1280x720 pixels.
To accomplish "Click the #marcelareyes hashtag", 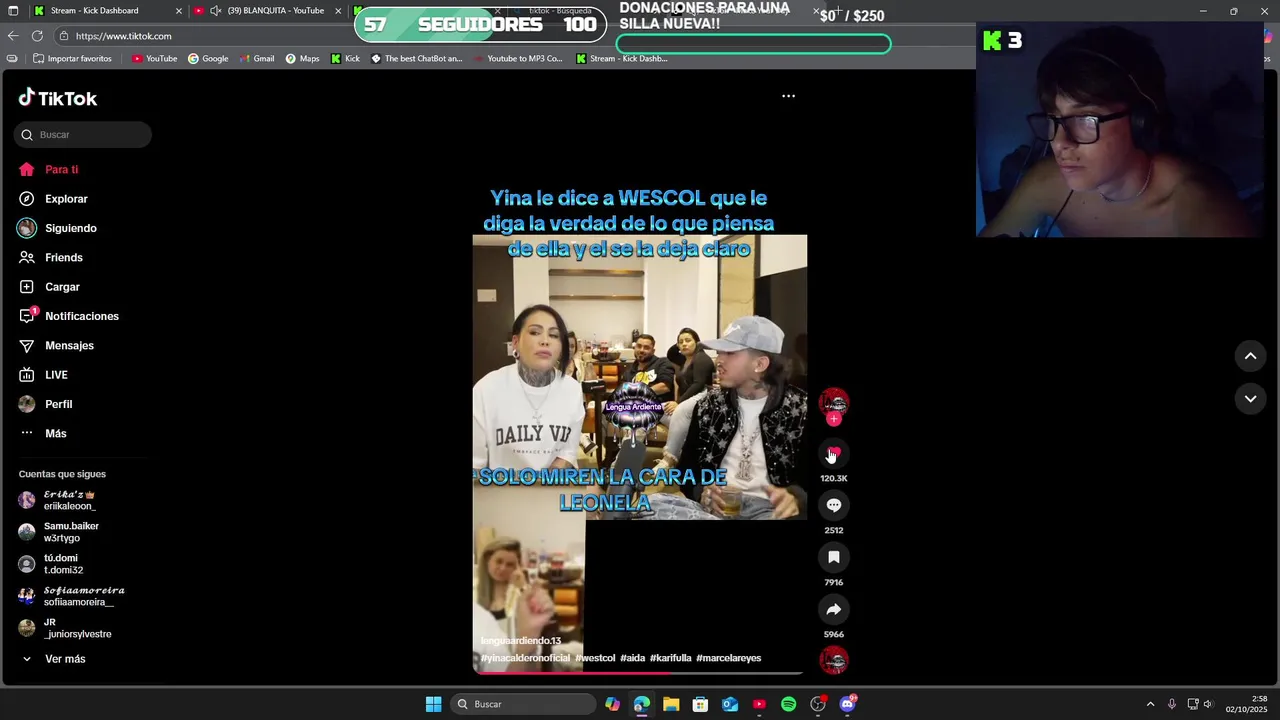I will click(x=729, y=658).
